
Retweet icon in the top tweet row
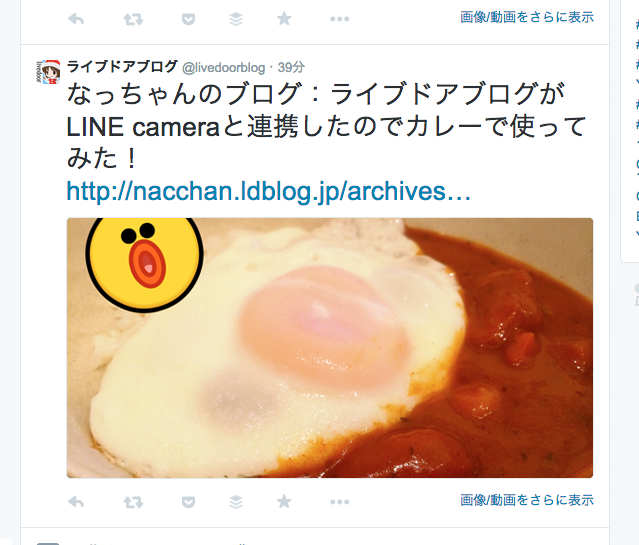tap(133, 19)
